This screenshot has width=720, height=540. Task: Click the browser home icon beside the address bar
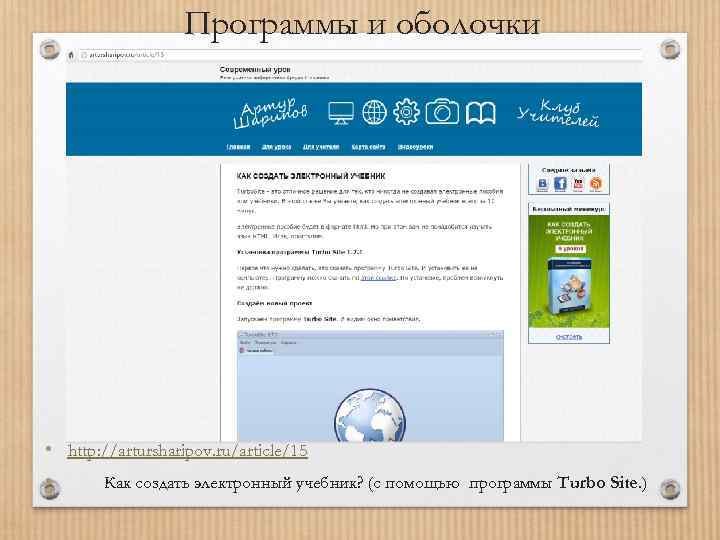(71, 55)
